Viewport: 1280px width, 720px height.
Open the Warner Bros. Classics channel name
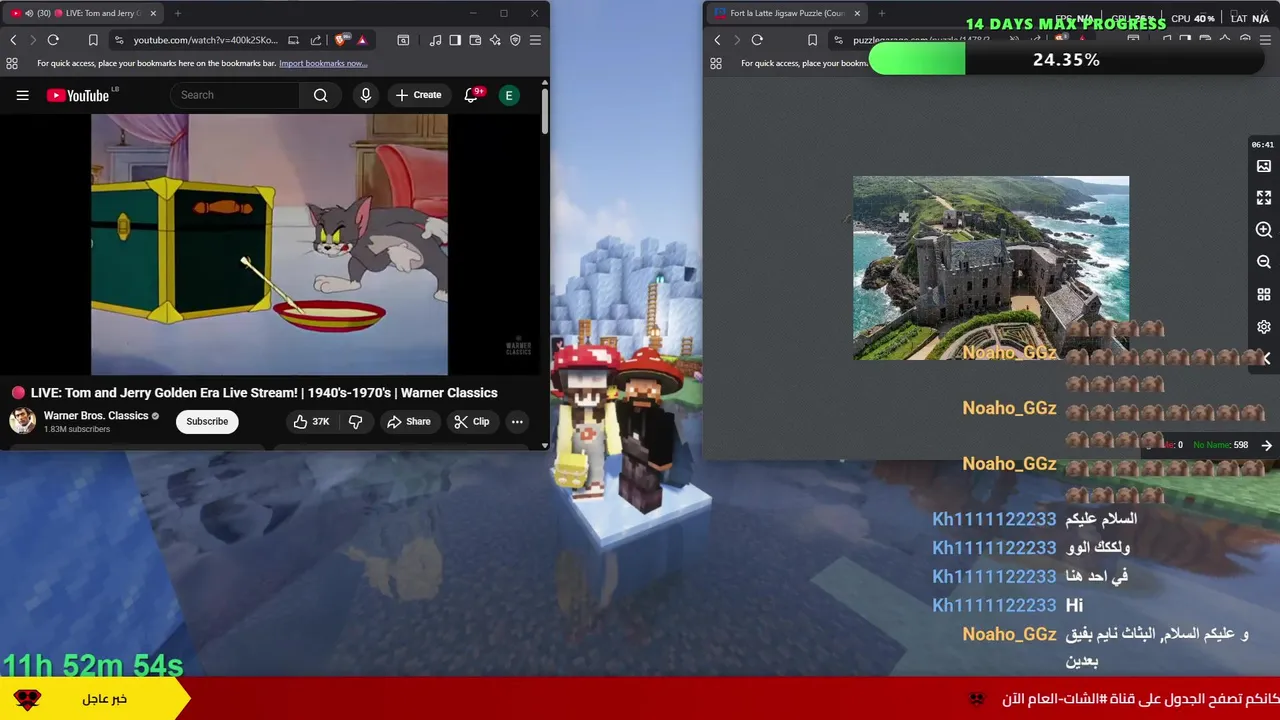coord(96,416)
